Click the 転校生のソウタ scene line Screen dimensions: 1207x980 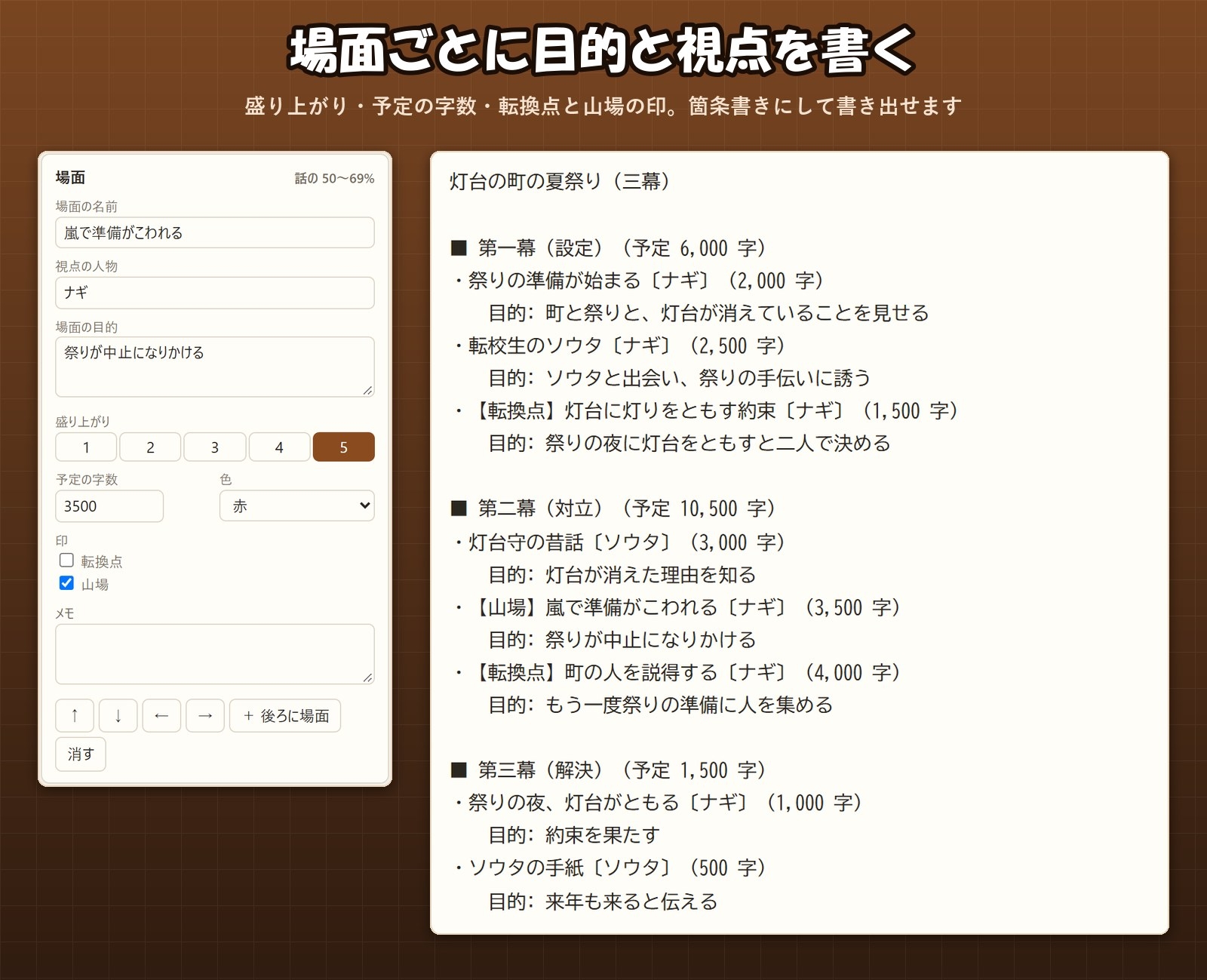tap(619, 346)
